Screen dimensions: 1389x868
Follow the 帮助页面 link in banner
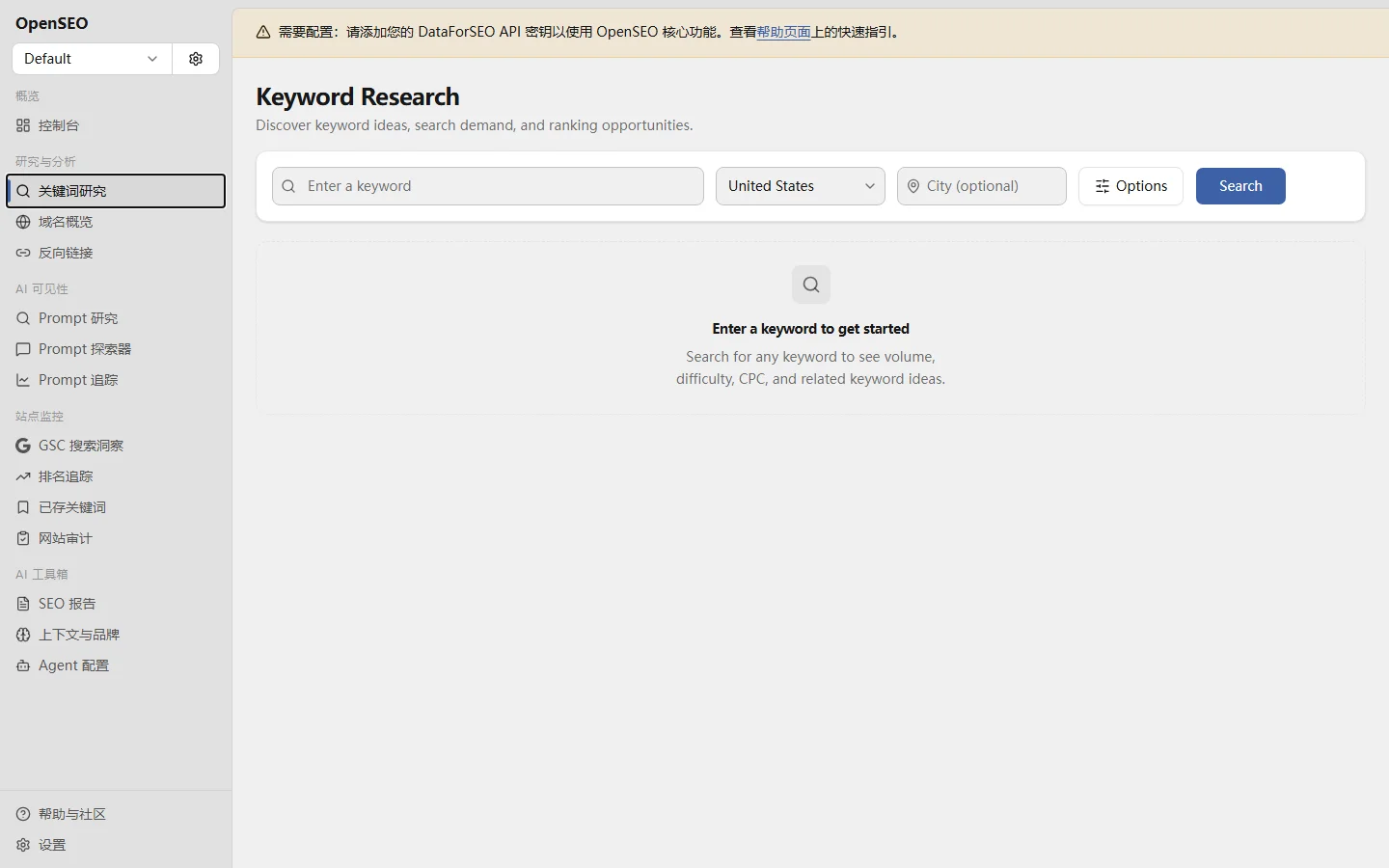click(783, 32)
